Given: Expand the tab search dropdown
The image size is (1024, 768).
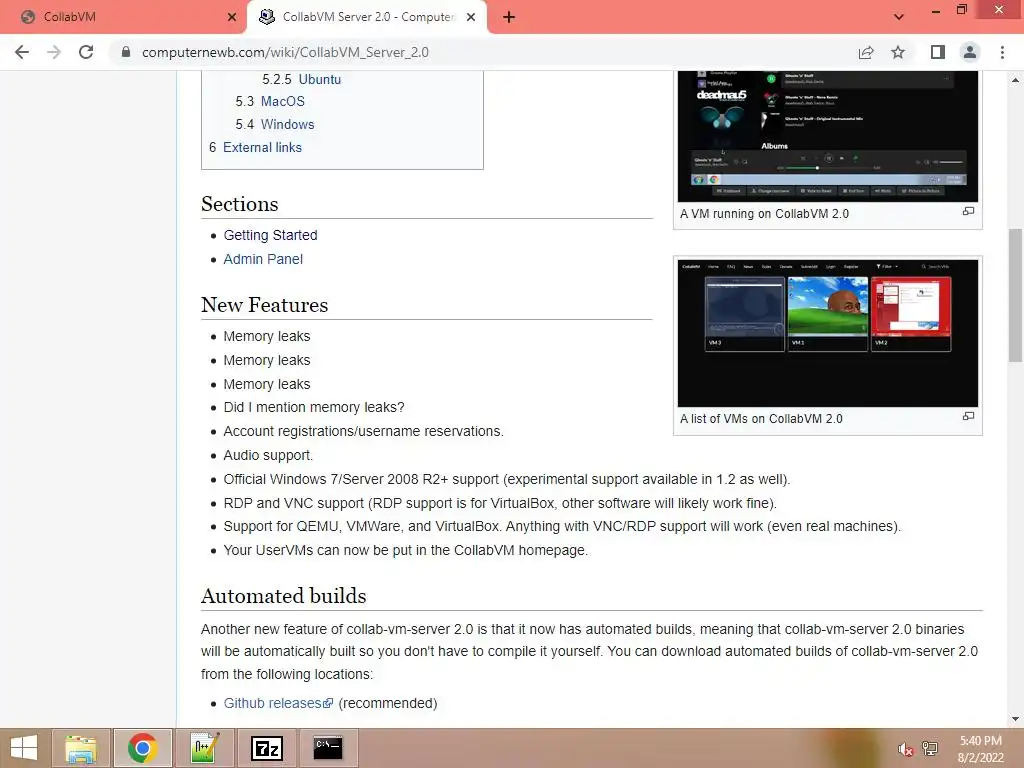Looking at the screenshot, I should point(899,17).
